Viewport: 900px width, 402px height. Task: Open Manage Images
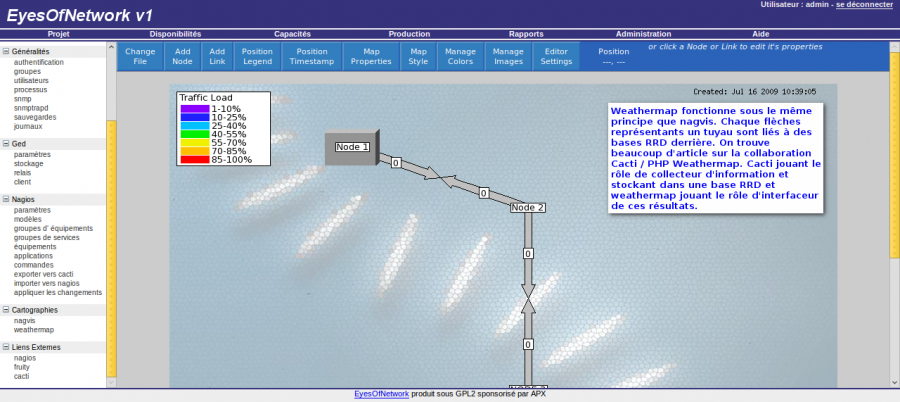pyautogui.click(x=508, y=56)
